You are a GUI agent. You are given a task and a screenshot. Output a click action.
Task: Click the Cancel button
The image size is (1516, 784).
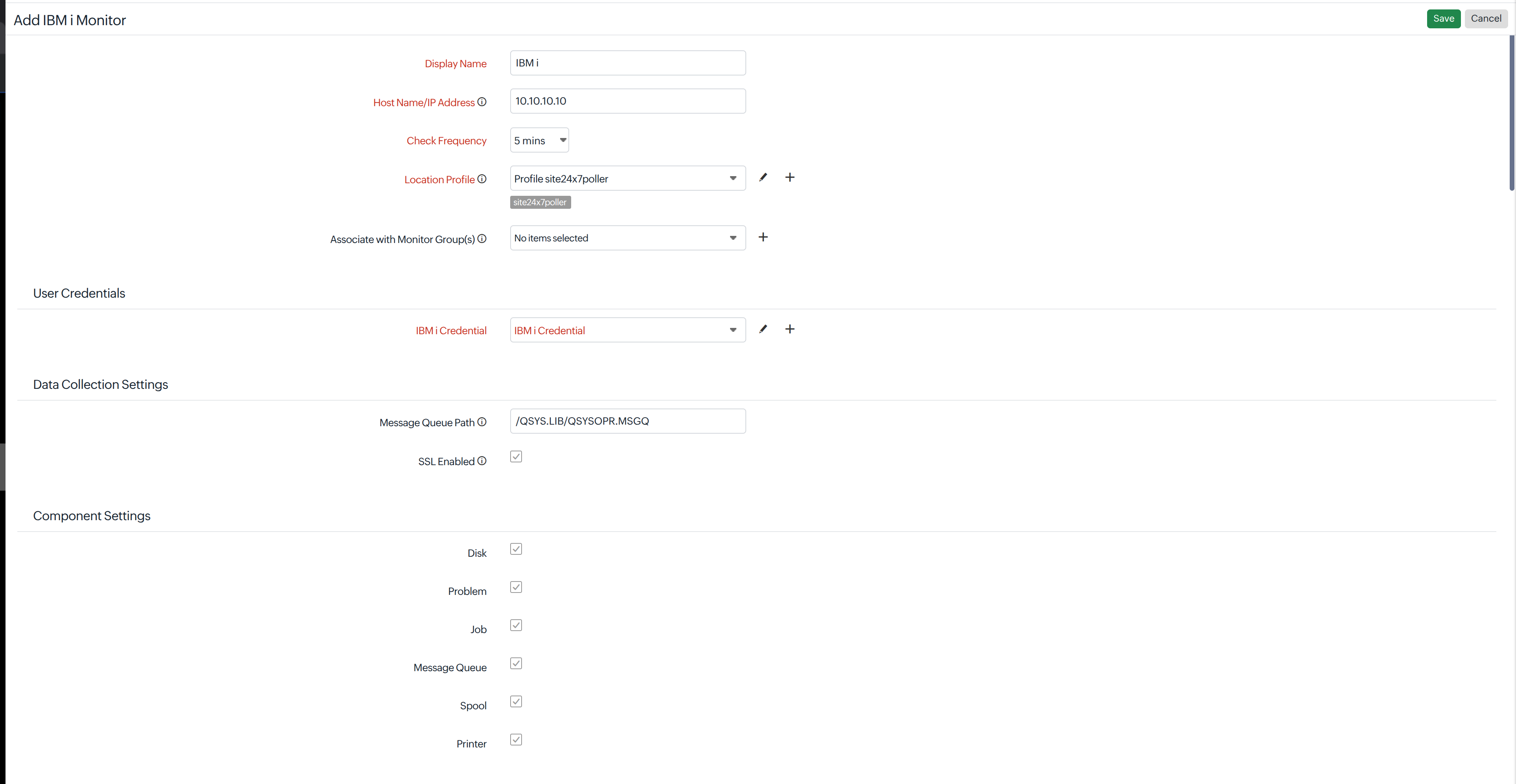pos(1485,19)
